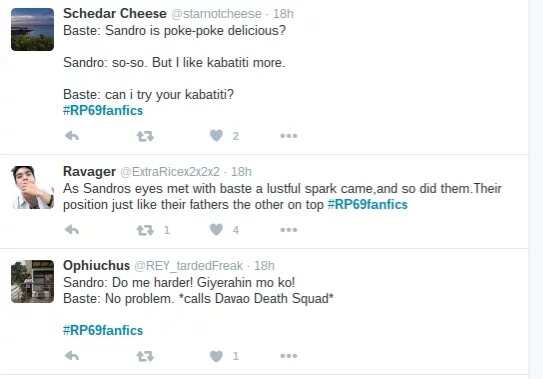The image size is (543, 379).
Task: Open more options on Ophiuchus tweet
Action: pyautogui.click(x=289, y=356)
